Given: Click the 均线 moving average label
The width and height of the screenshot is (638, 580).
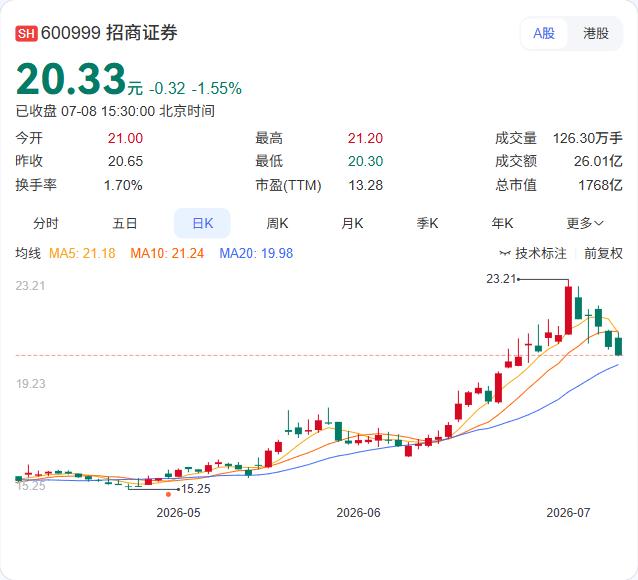Looking at the screenshot, I should (28, 254).
